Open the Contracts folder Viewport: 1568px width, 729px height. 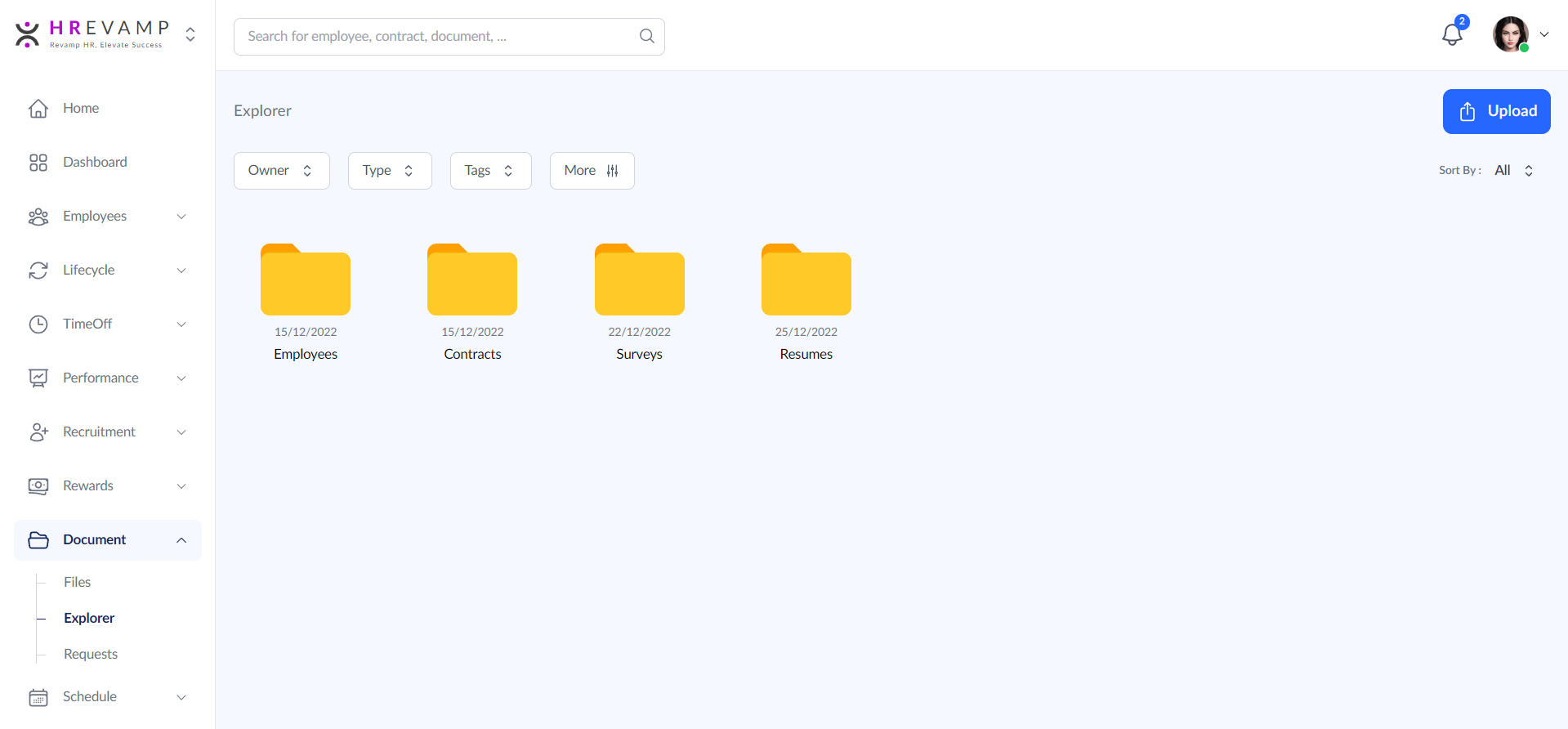472,280
